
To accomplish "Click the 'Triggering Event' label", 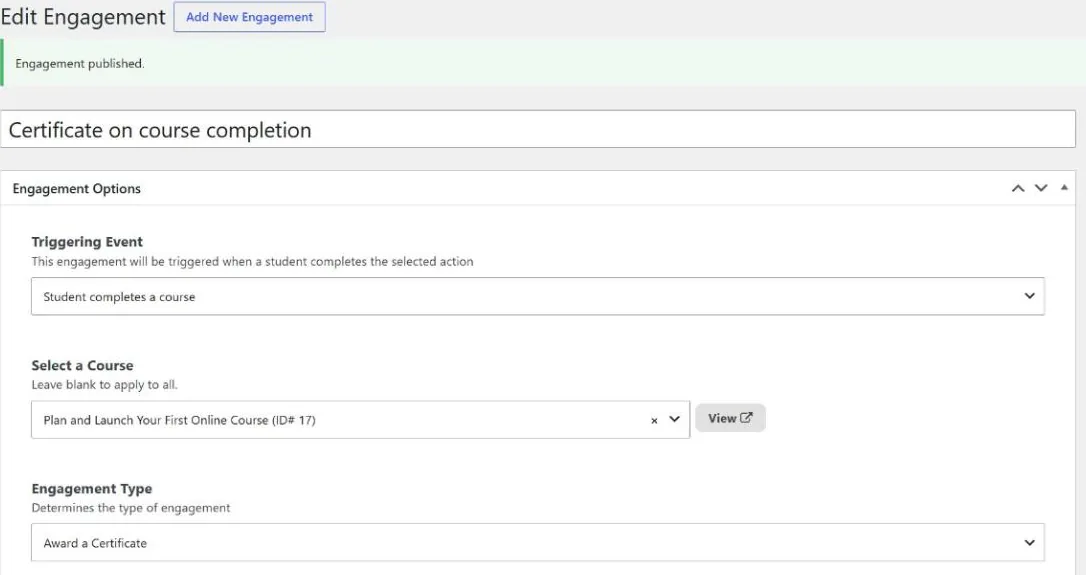I will pos(87,242).
